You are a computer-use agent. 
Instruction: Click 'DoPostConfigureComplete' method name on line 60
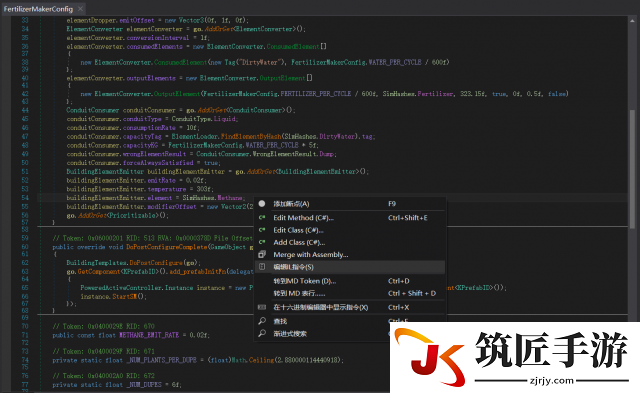[x=167, y=247]
